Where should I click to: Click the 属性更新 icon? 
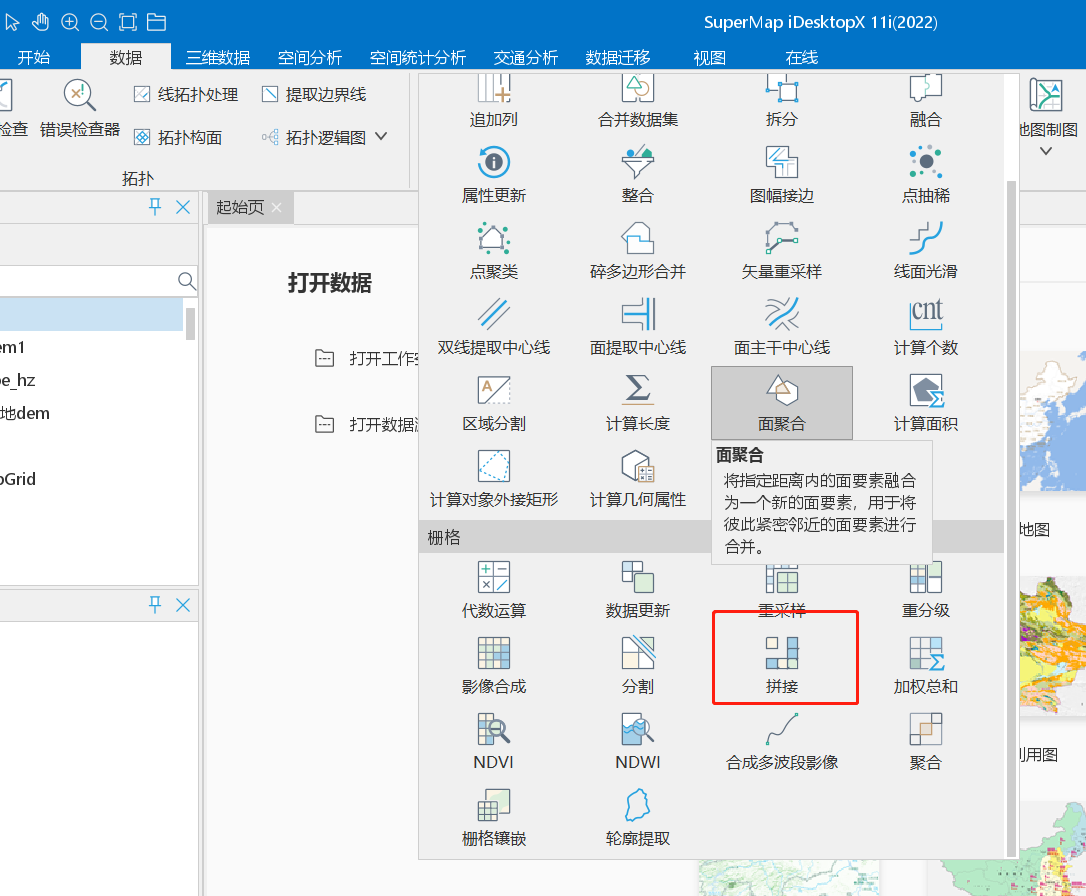point(493,174)
